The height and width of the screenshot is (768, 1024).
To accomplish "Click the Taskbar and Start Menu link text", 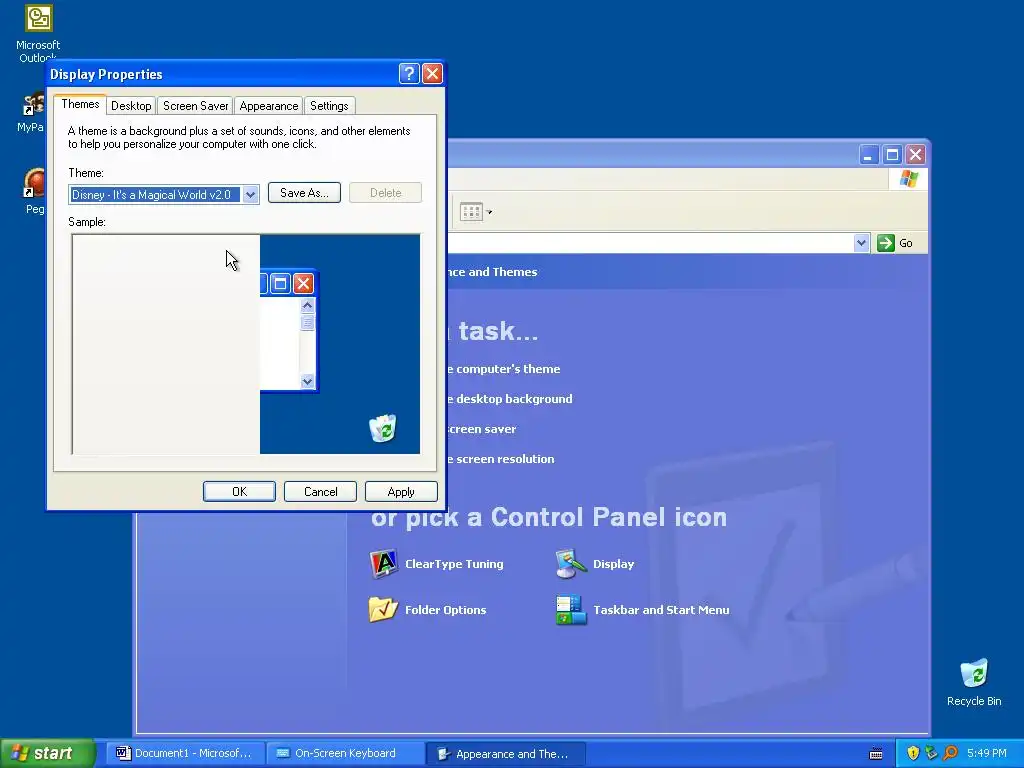I will (661, 610).
